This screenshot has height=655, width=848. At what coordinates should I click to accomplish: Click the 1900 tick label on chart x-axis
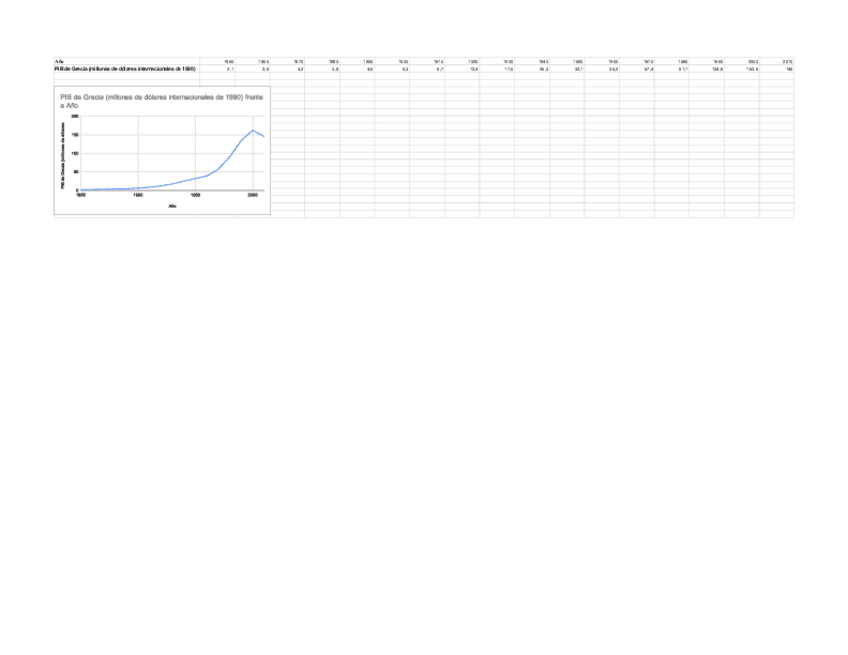[138, 195]
